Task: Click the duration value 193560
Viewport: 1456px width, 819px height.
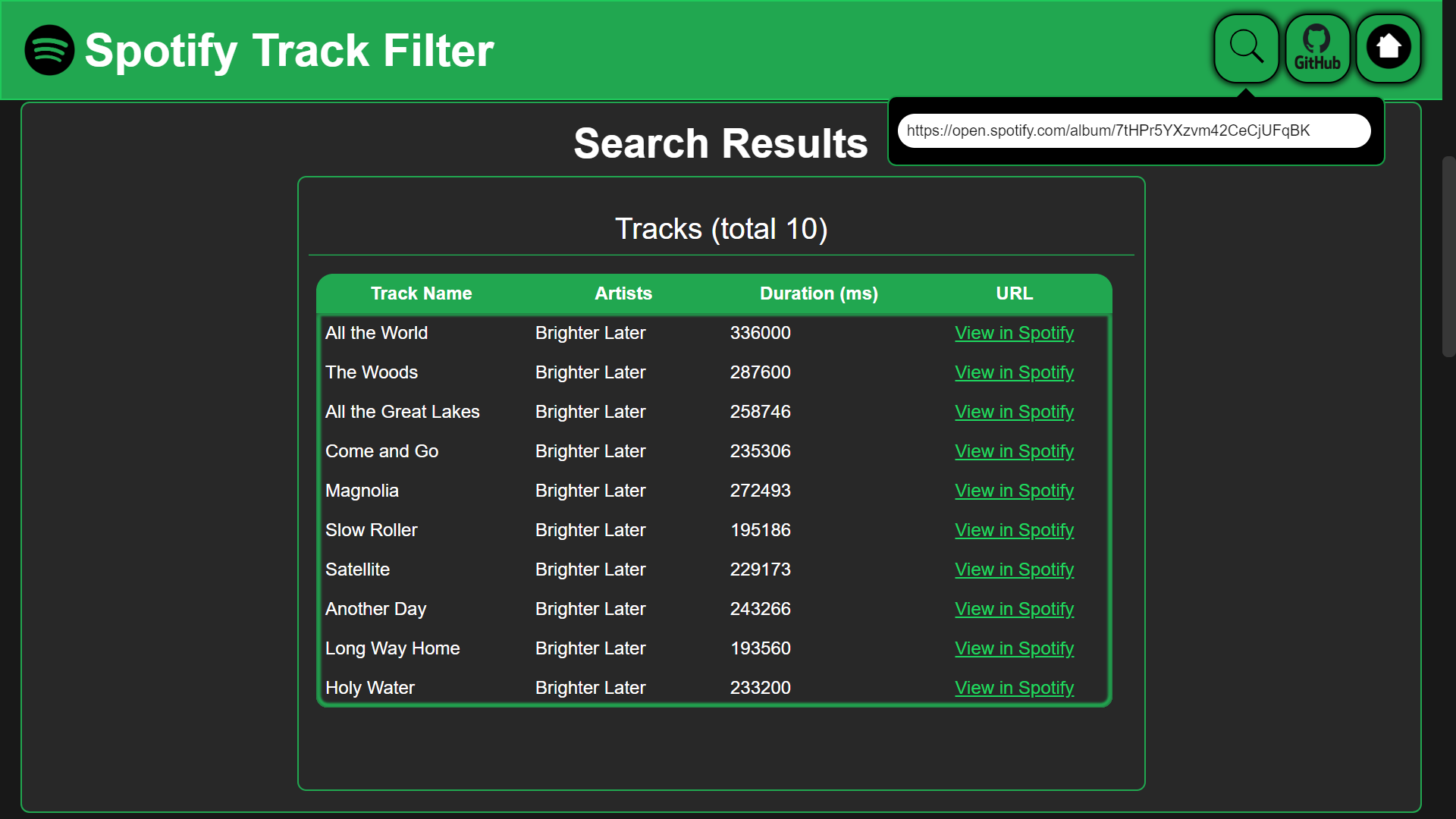Action: point(760,648)
